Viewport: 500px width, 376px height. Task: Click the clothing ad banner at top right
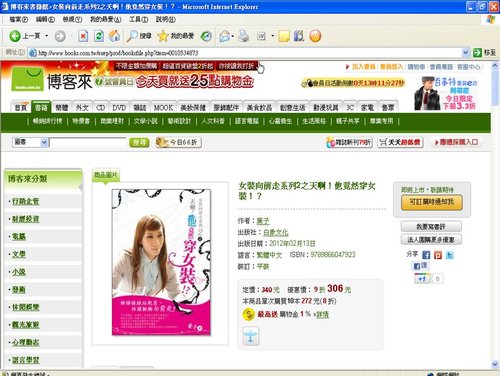click(447, 93)
